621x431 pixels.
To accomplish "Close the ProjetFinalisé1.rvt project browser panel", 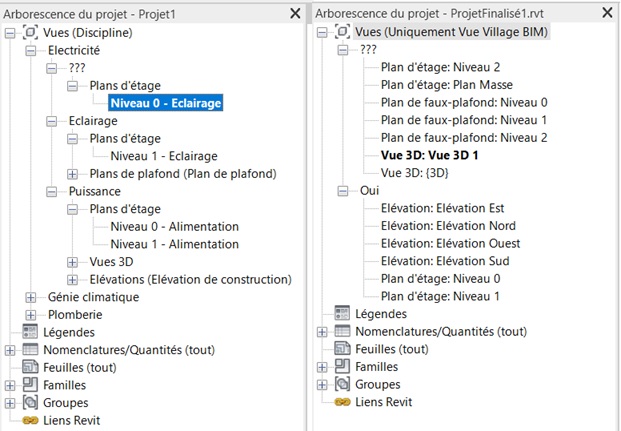I will pos(607,13).
